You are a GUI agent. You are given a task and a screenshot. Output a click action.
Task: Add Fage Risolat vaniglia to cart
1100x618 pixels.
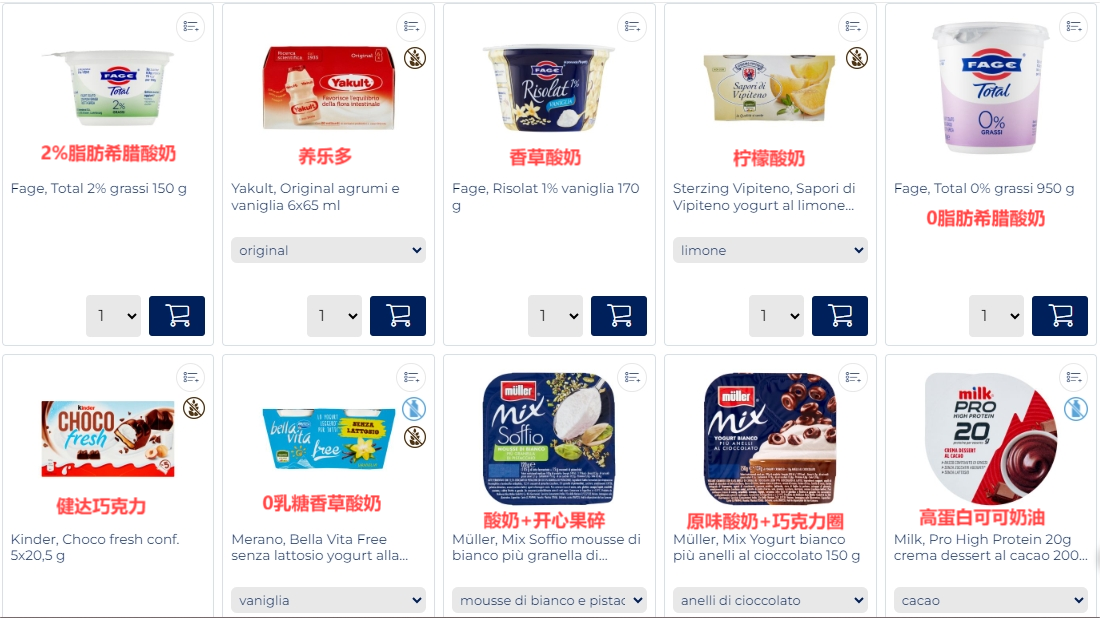coord(619,316)
